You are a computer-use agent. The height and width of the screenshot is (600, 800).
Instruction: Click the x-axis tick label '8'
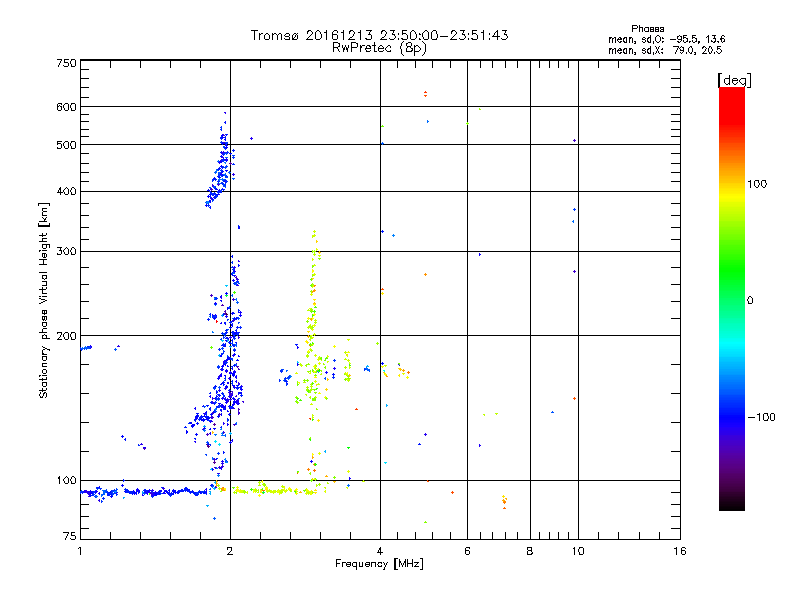(530, 551)
